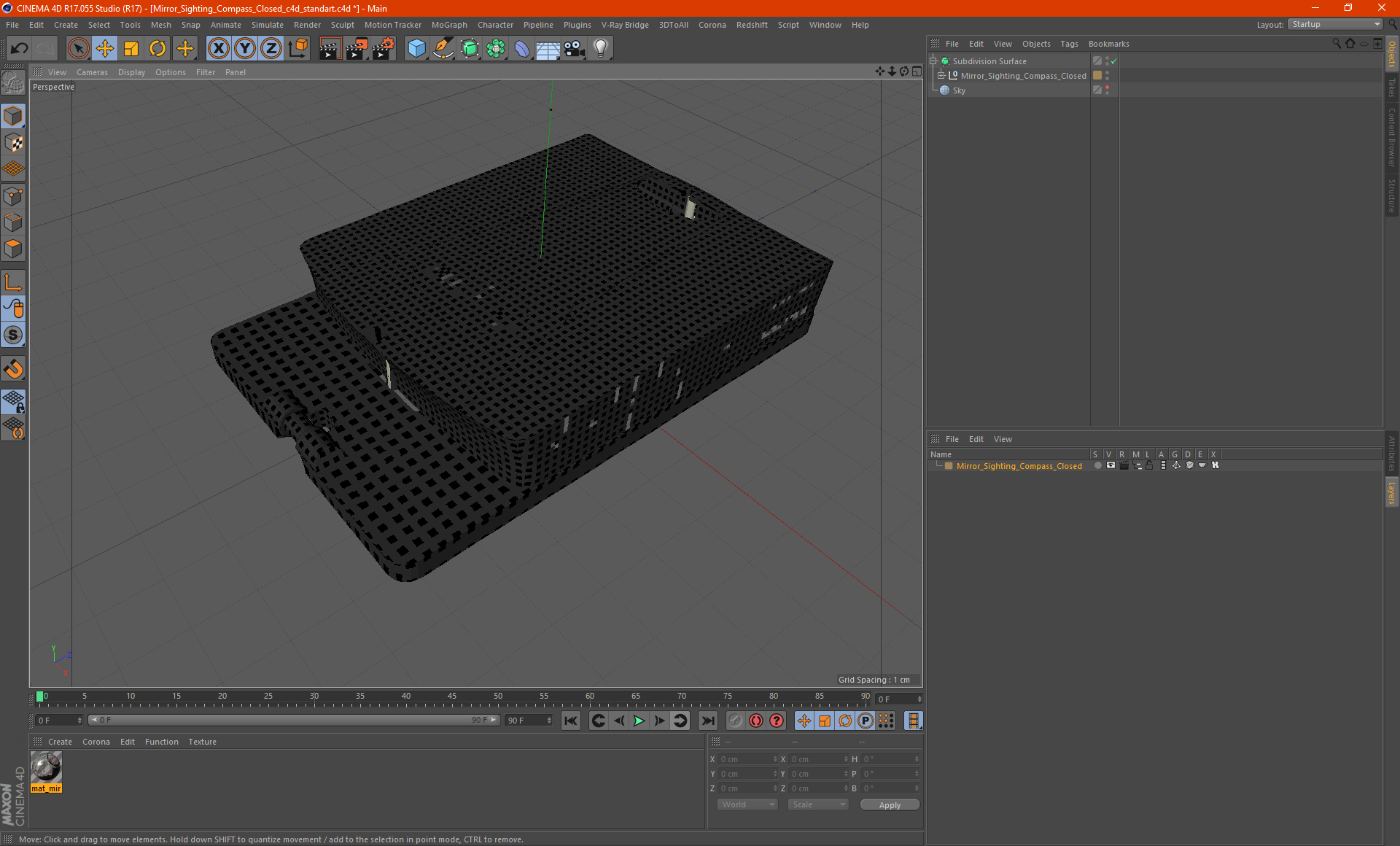The width and height of the screenshot is (1400, 846).
Task: Open the Content Browser side tab
Action: (x=1391, y=137)
